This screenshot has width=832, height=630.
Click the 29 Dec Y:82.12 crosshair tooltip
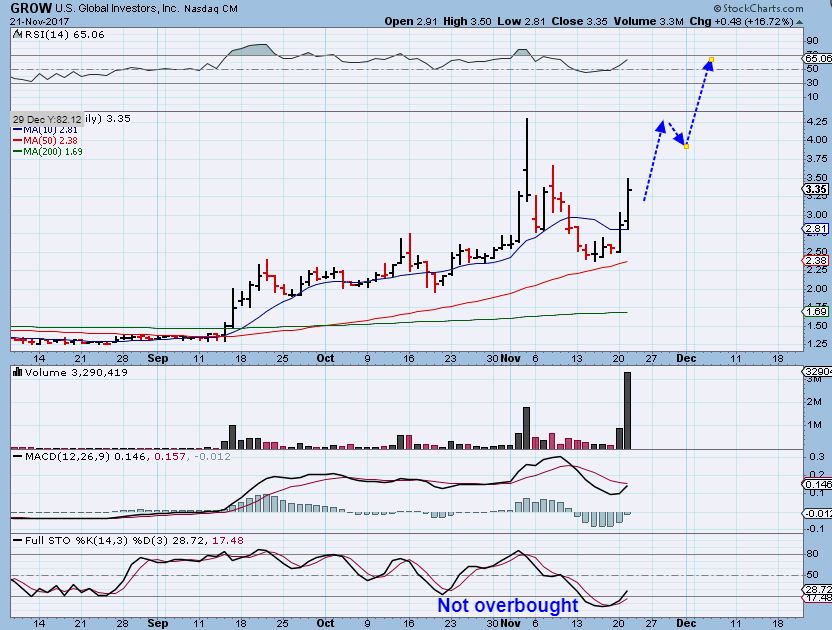pos(47,119)
